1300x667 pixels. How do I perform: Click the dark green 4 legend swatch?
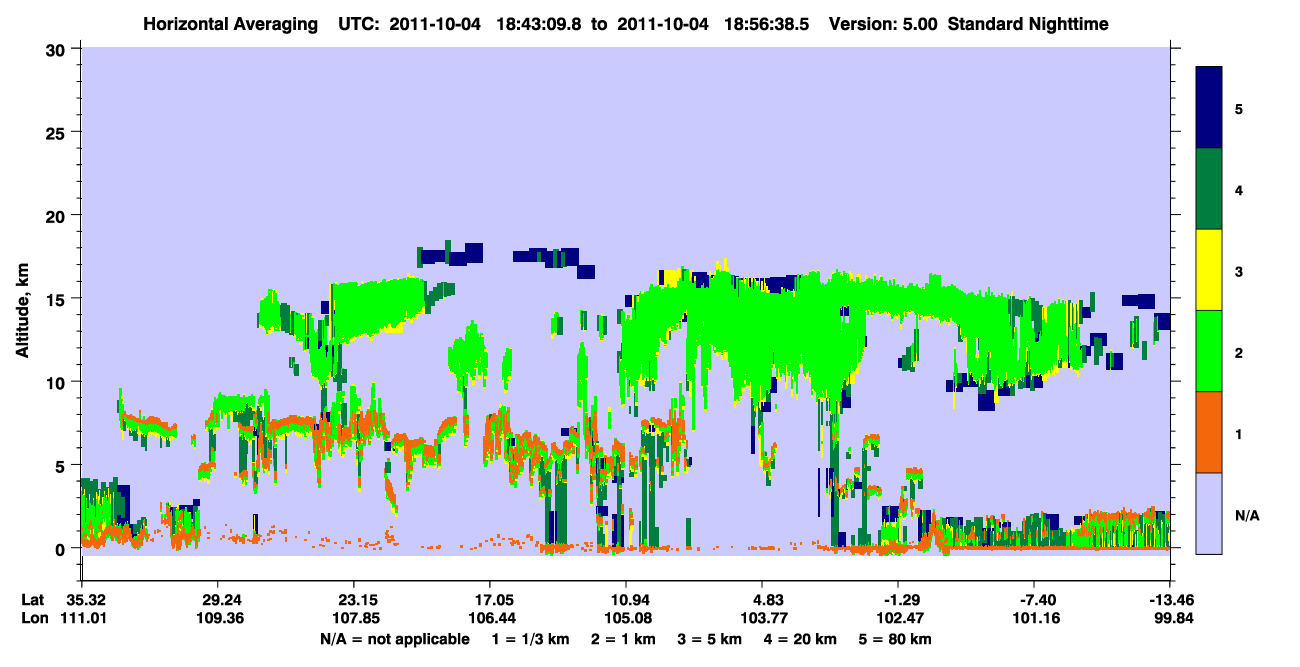(1209, 189)
